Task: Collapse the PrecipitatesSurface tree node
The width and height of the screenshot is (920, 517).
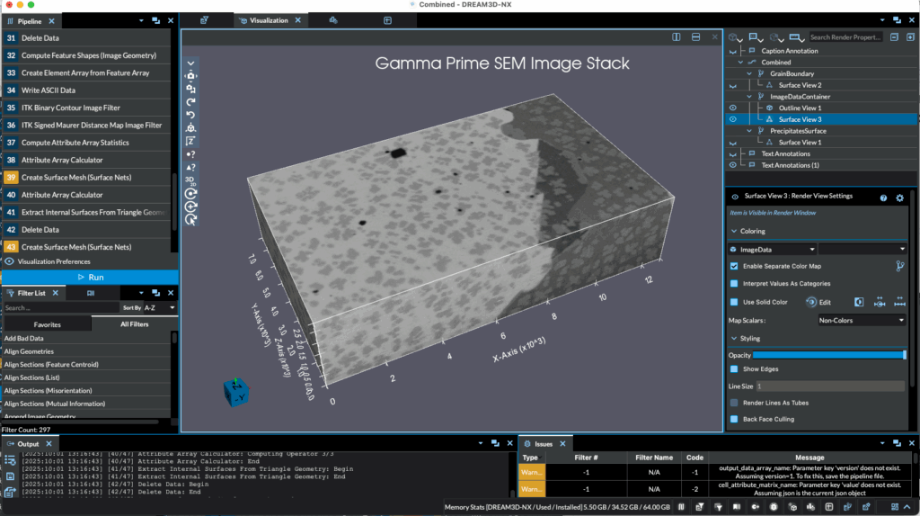Action: click(x=749, y=131)
